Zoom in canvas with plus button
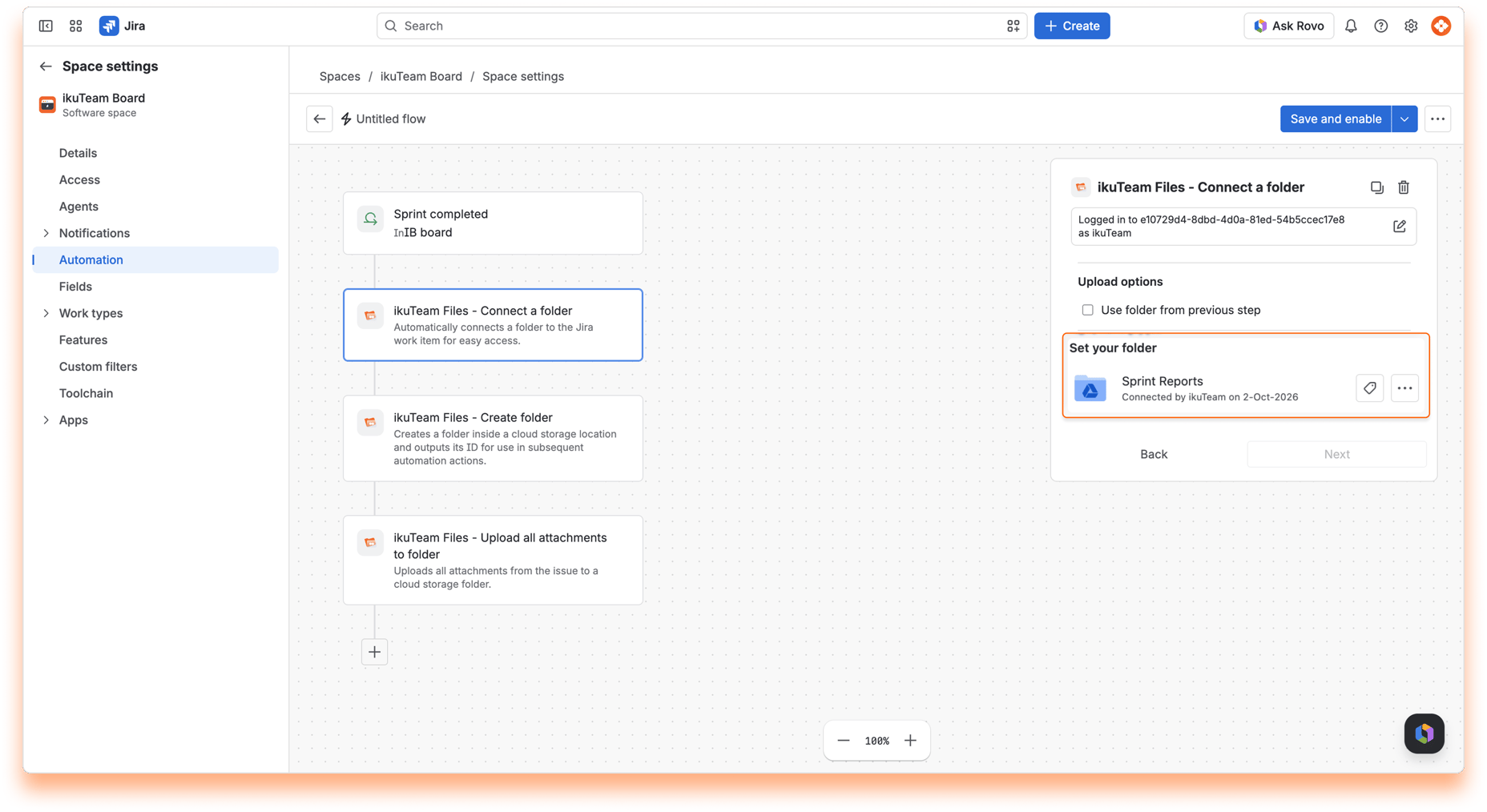 pos(910,741)
